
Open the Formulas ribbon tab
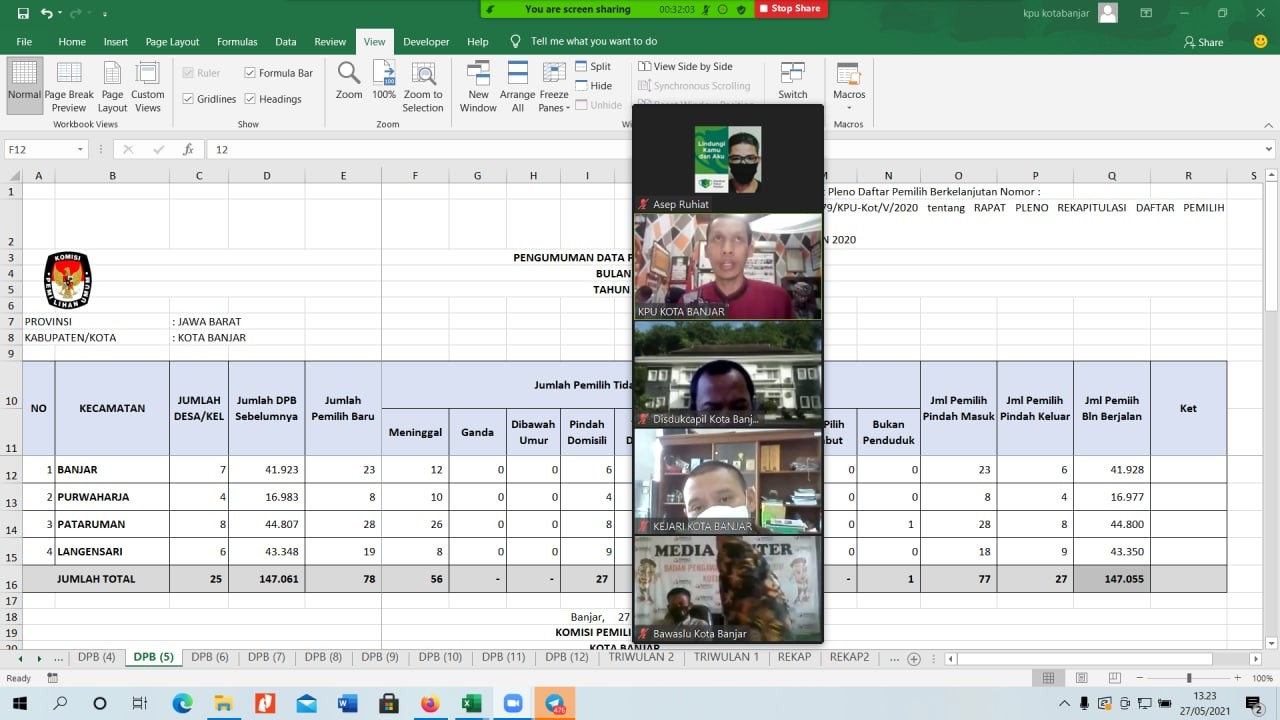click(237, 42)
